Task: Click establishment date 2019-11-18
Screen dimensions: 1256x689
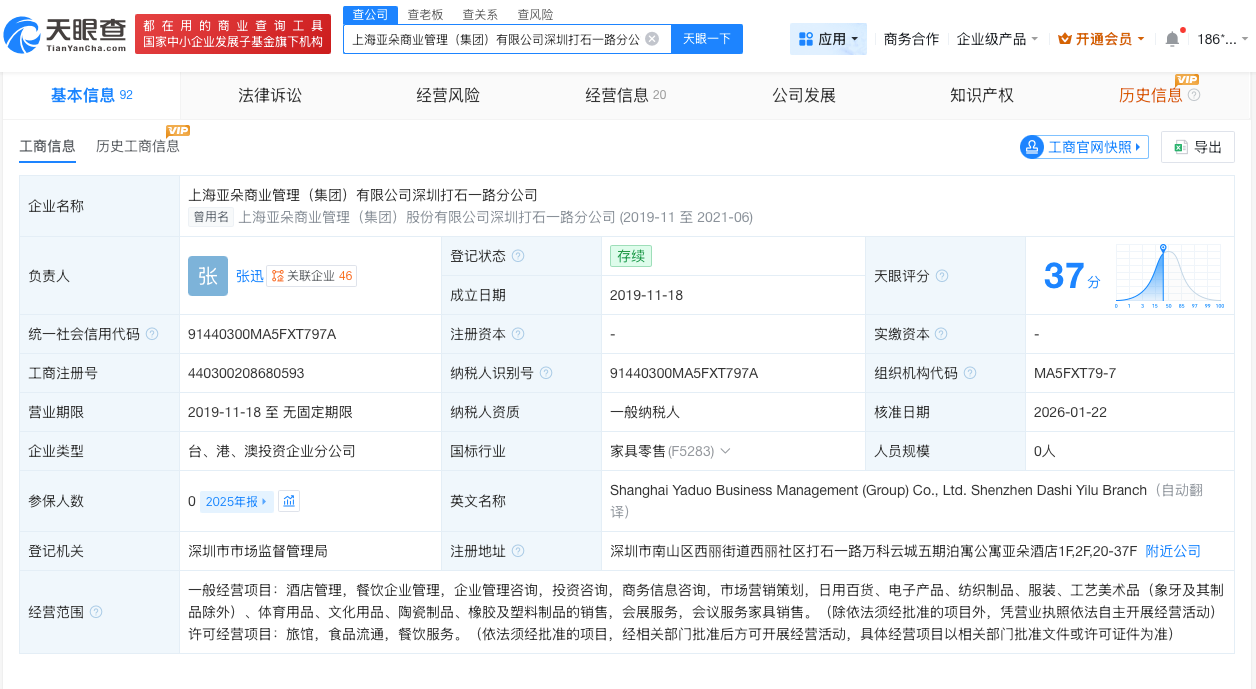Action: 646,295
